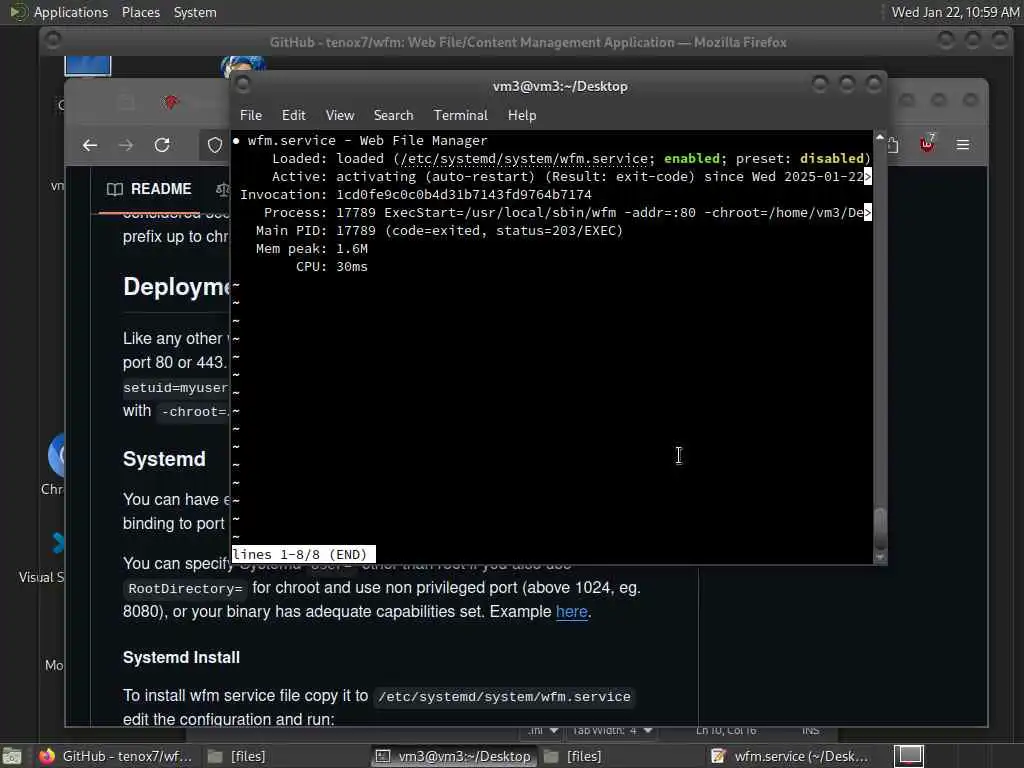Click the Invocation ID line in the terminal
The height and width of the screenshot is (768, 1024).
(x=415, y=195)
